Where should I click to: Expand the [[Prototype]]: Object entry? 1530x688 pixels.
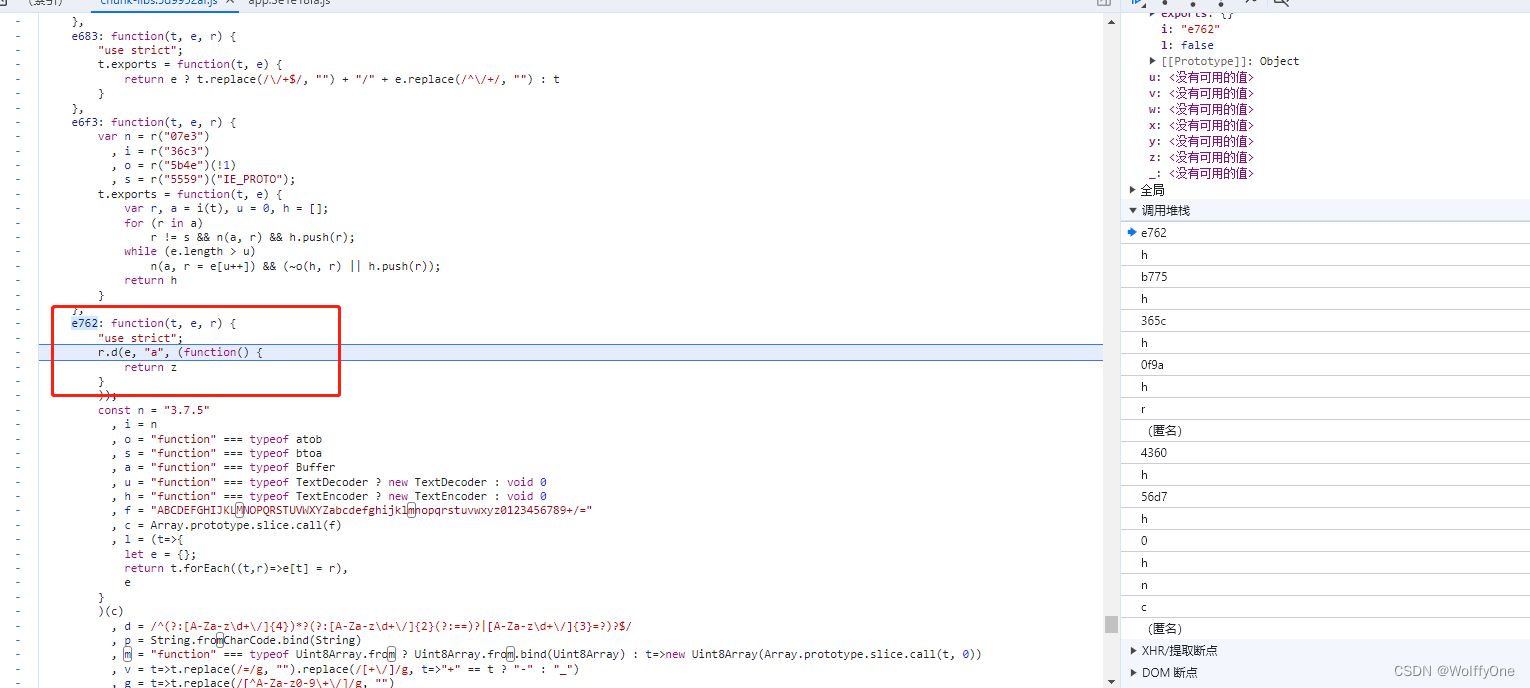[x=1153, y=61]
